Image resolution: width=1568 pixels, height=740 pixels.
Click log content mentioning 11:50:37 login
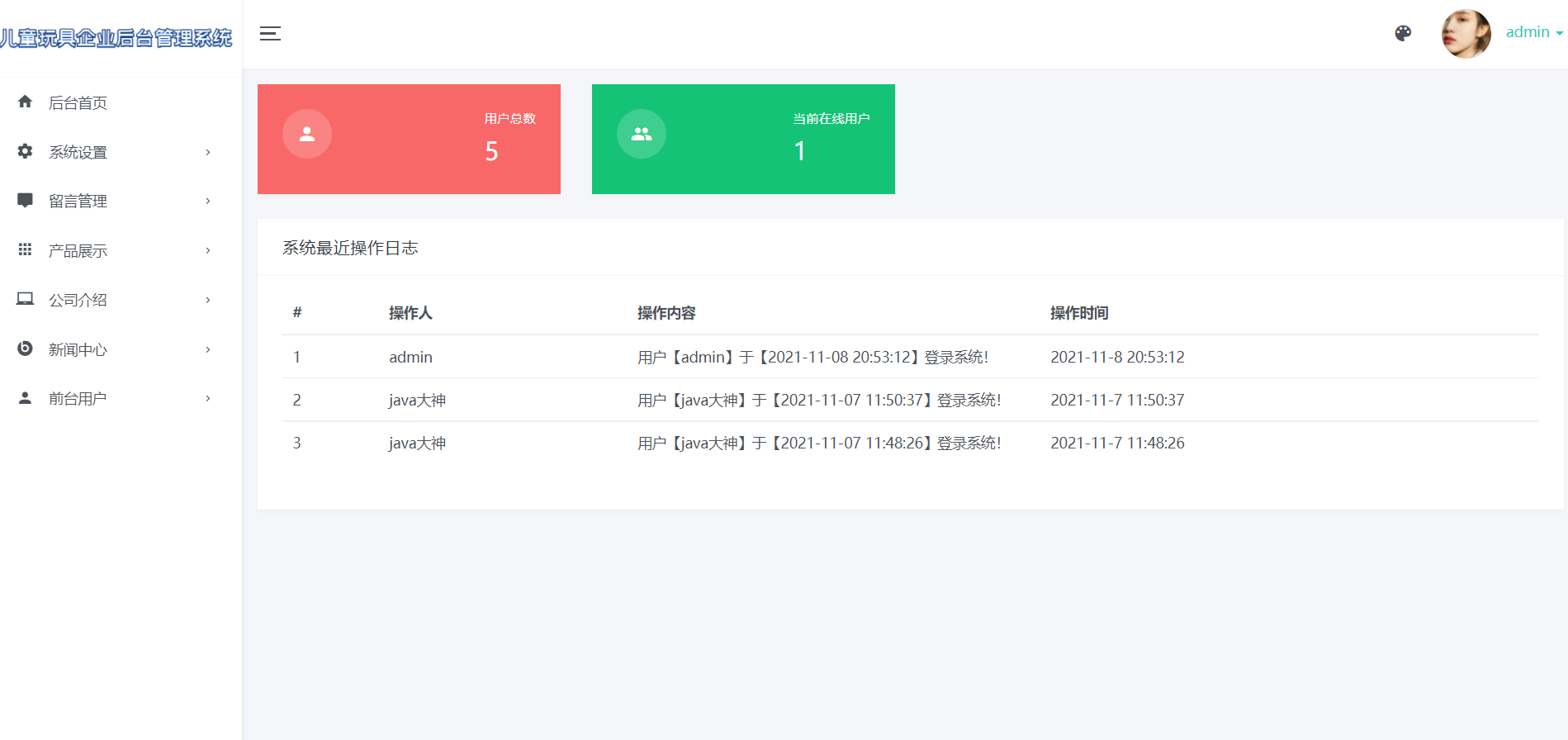click(819, 400)
